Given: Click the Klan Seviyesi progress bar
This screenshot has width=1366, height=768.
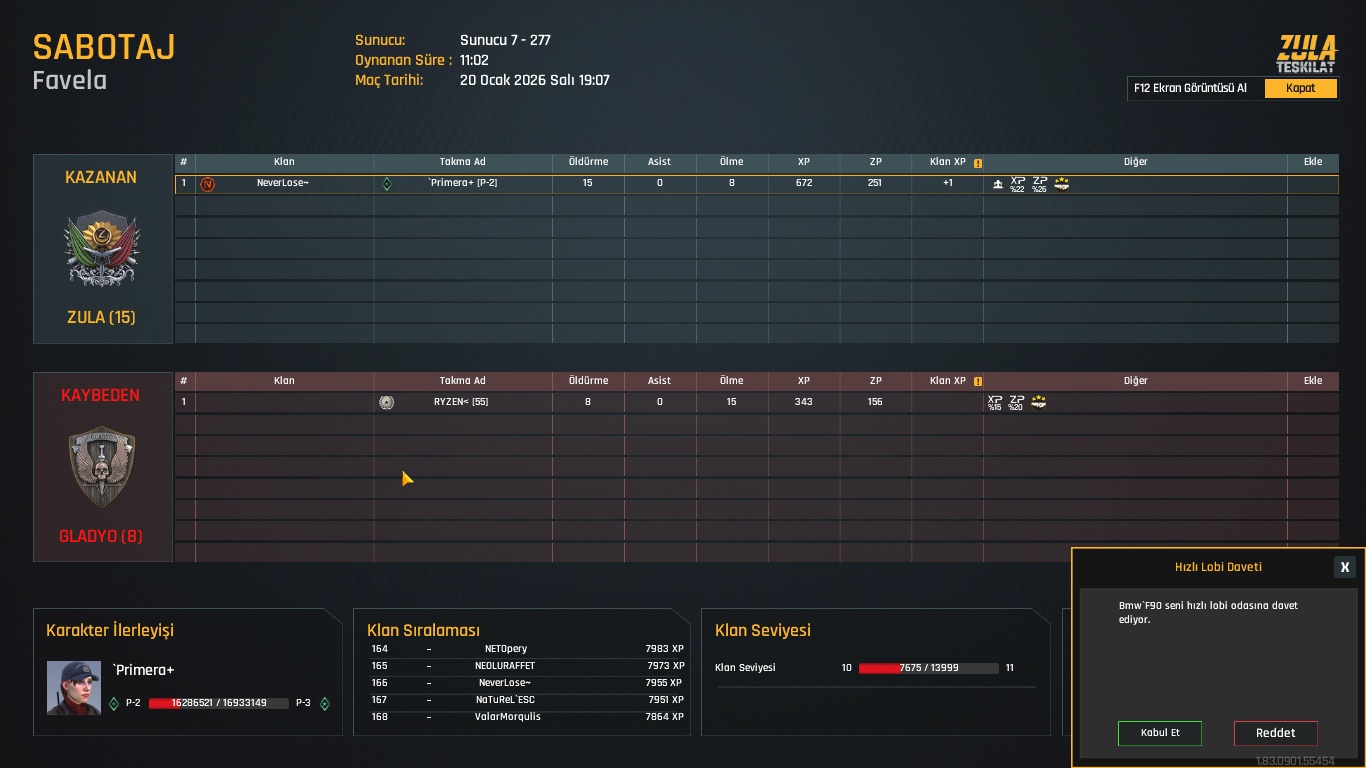Looking at the screenshot, I should coord(928,668).
